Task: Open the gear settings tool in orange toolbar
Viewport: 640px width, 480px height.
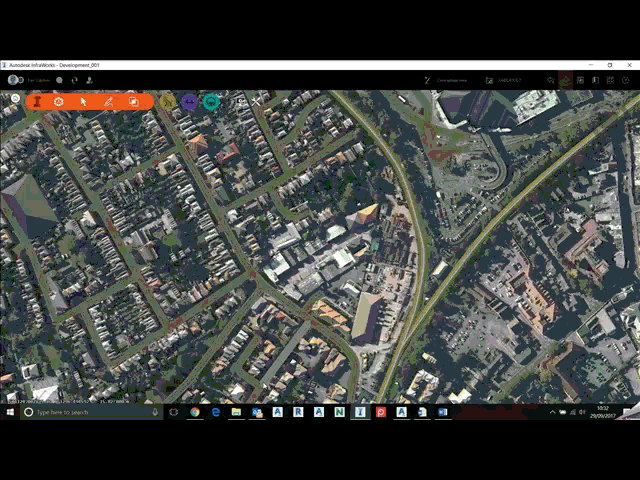Action: pyautogui.click(x=59, y=102)
